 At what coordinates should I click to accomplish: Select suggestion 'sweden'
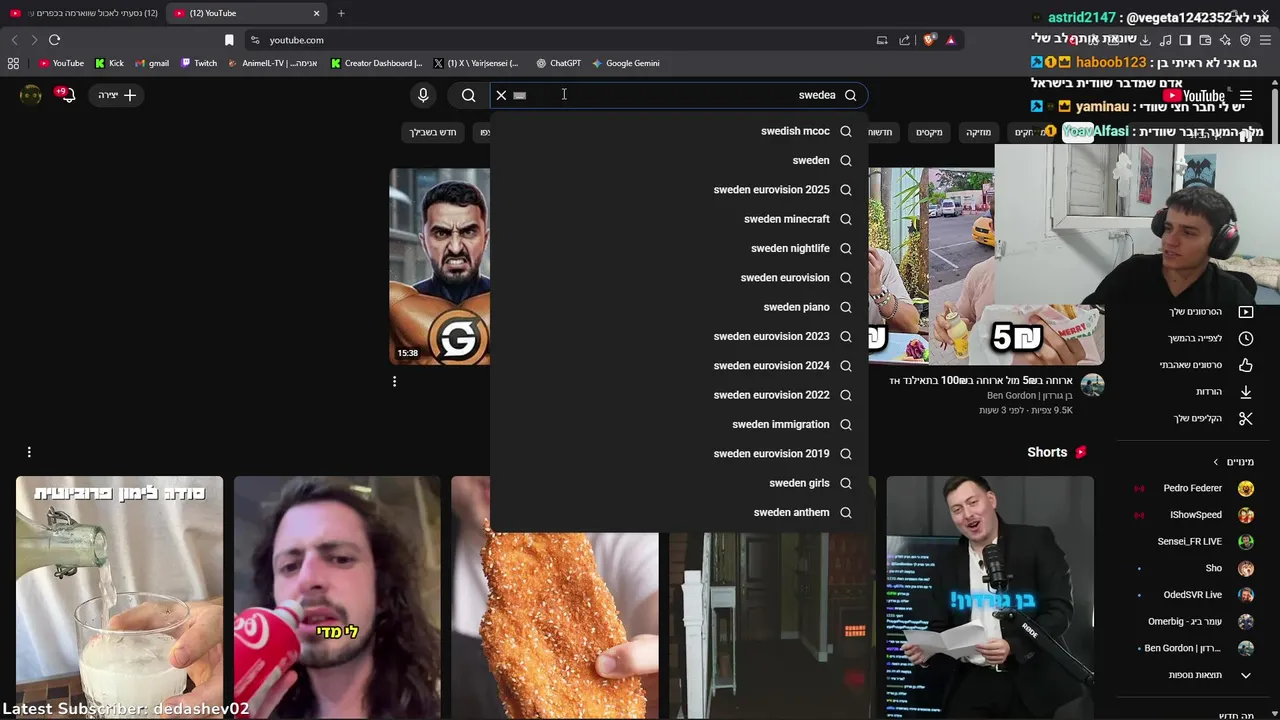pos(680,160)
